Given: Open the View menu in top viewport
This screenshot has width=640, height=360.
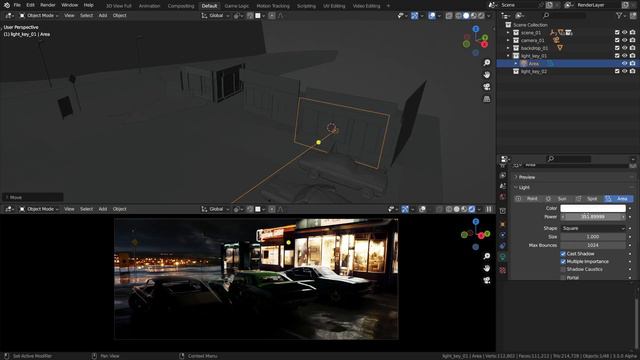Looking at the screenshot, I should 69,16.
